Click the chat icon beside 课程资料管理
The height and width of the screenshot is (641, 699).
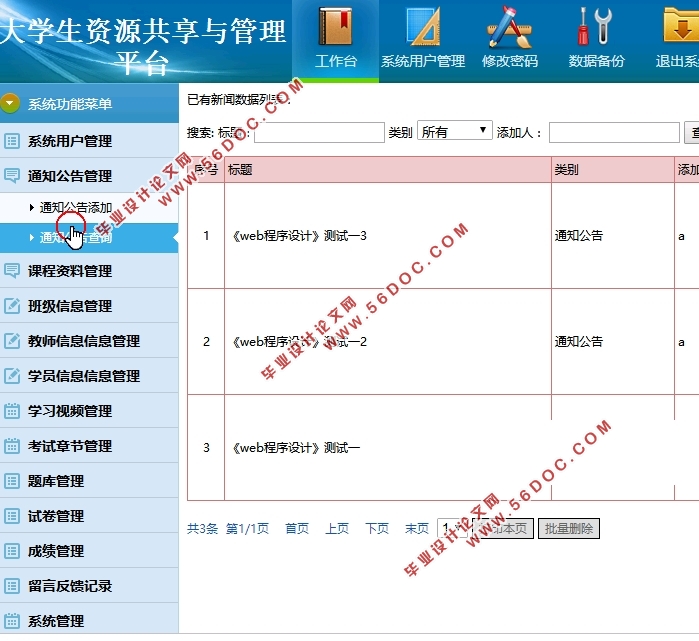pos(12,271)
